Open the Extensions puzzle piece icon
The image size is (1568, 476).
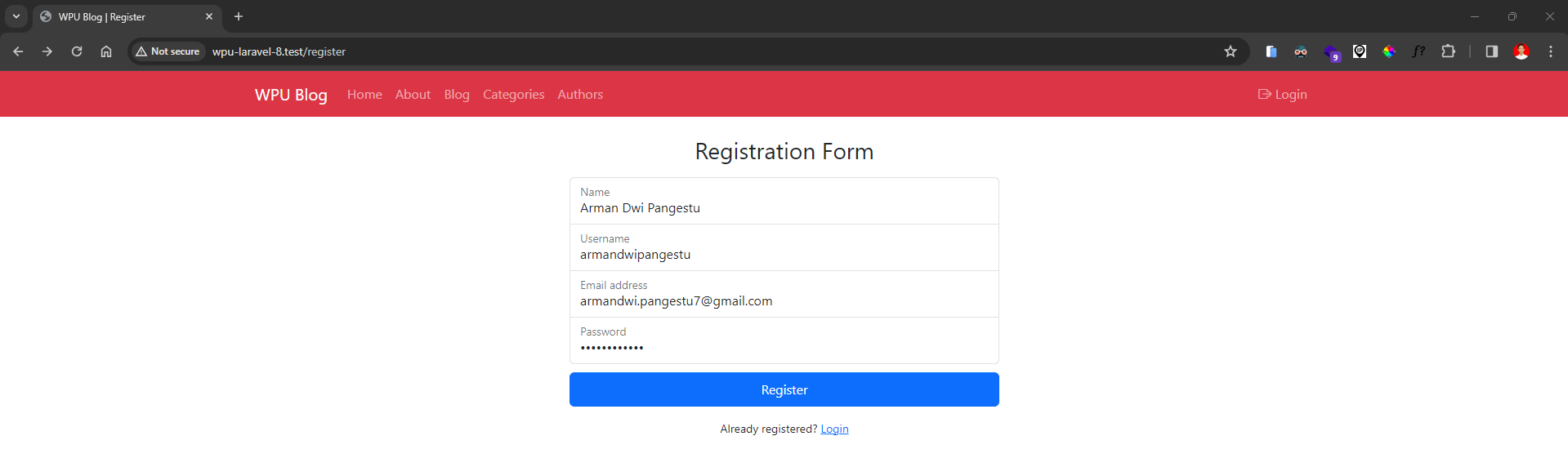pyautogui.click(x=1448, y=51)
